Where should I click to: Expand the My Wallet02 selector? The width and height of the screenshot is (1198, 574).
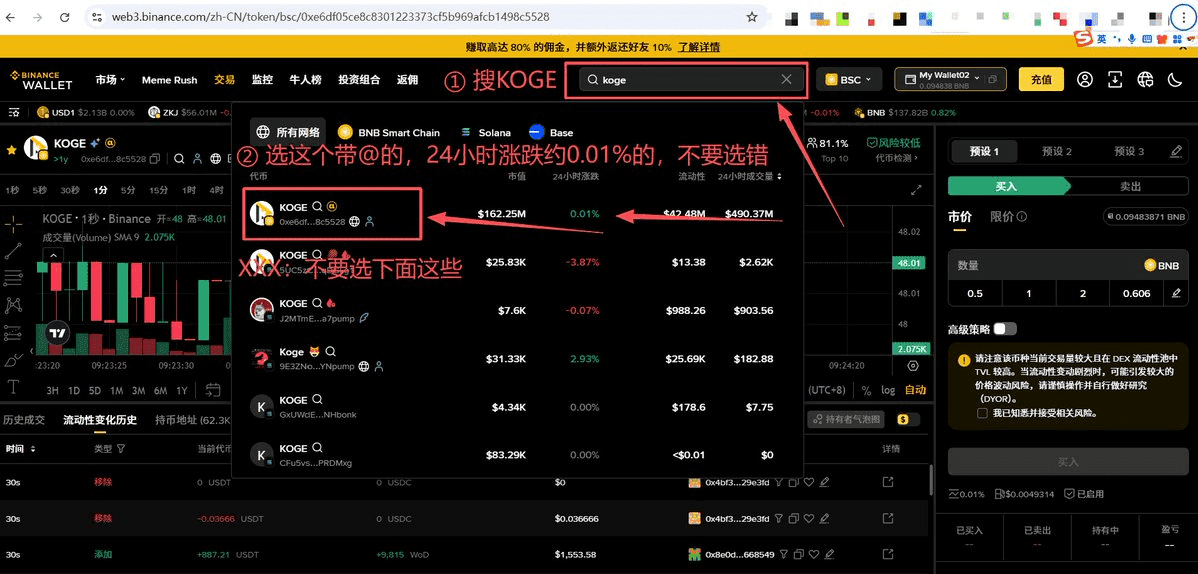point(950,80)
